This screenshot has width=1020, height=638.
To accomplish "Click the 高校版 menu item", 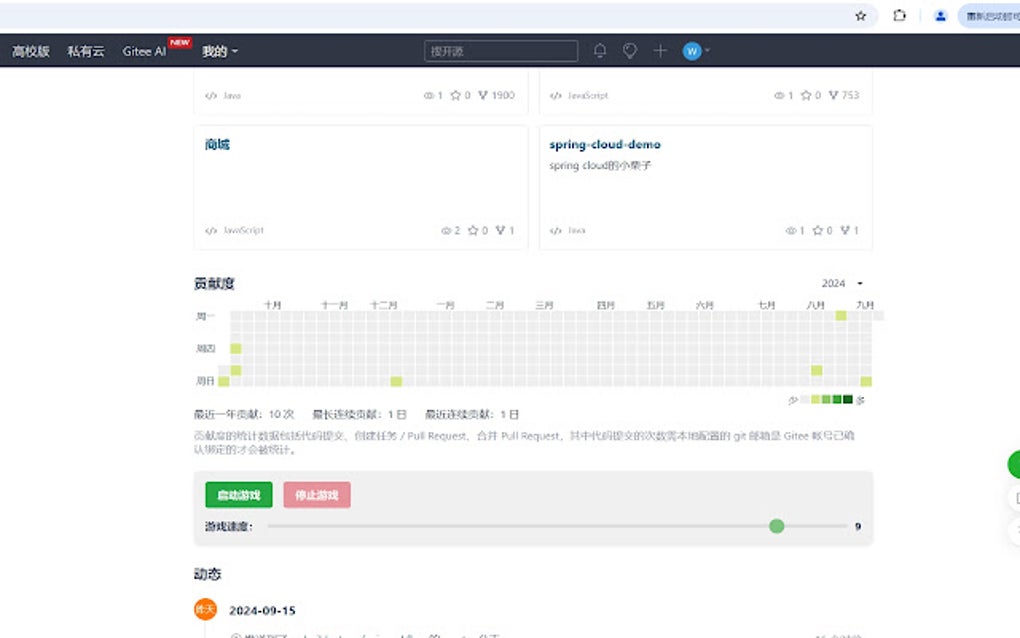I will point(31,50).
